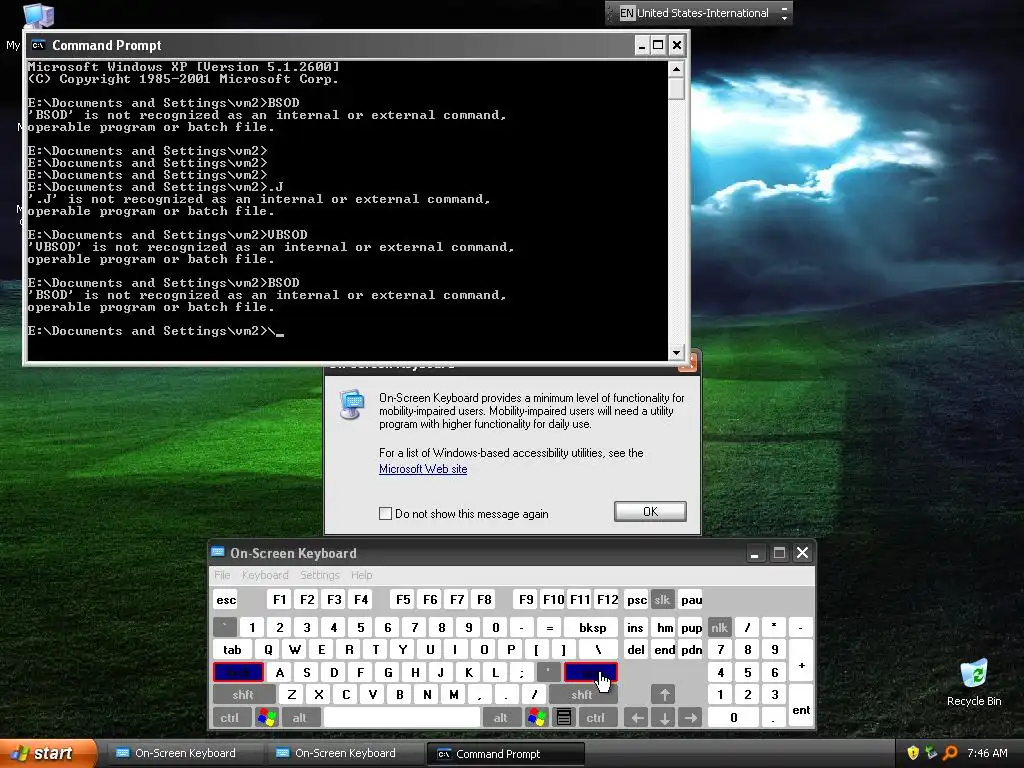The width and height of the screenshot is (1024, 768).
Task: Click the pdn page down key
Action: [691, 650]
